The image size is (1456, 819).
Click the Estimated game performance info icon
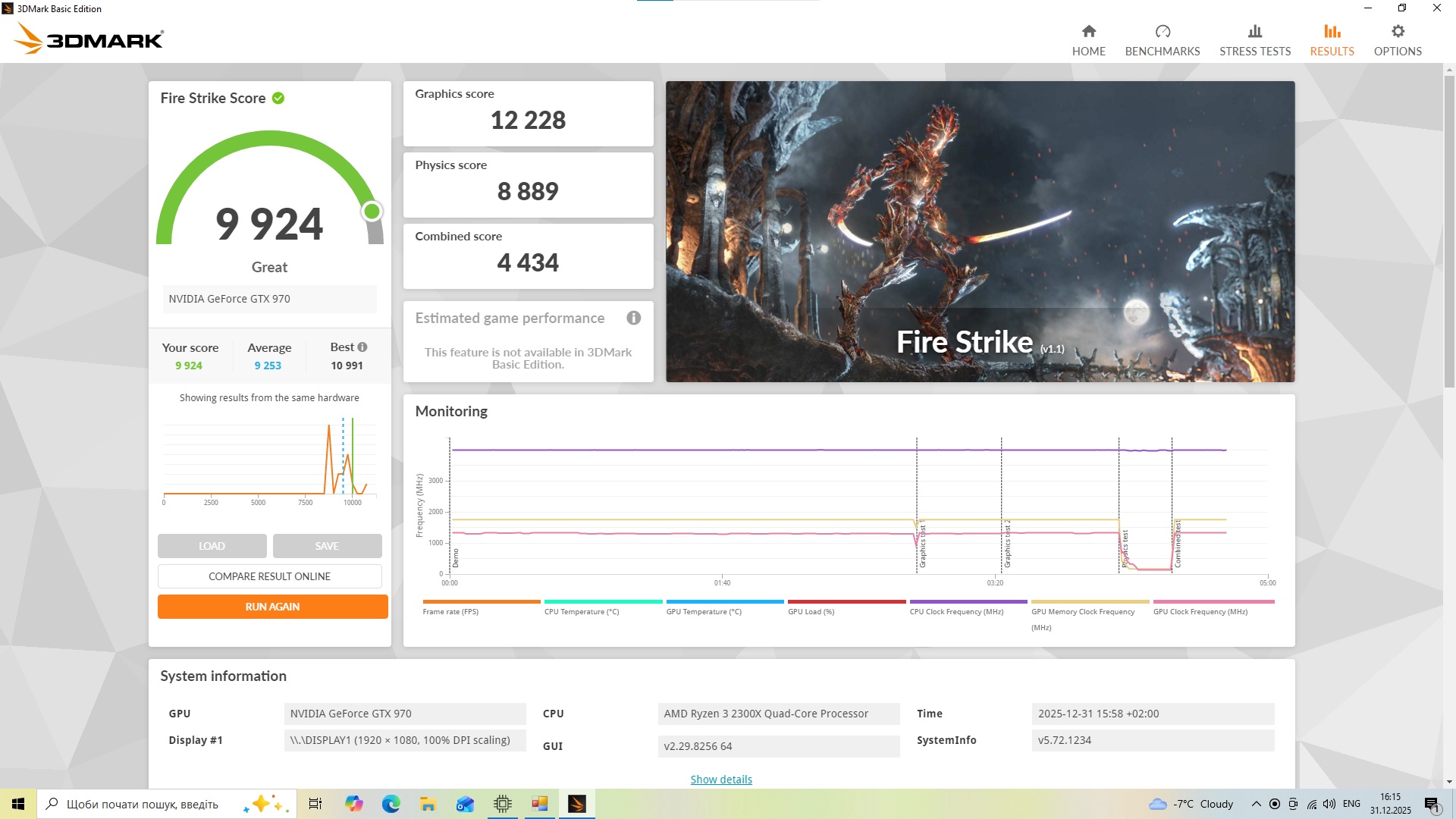(x=633, y=318)
